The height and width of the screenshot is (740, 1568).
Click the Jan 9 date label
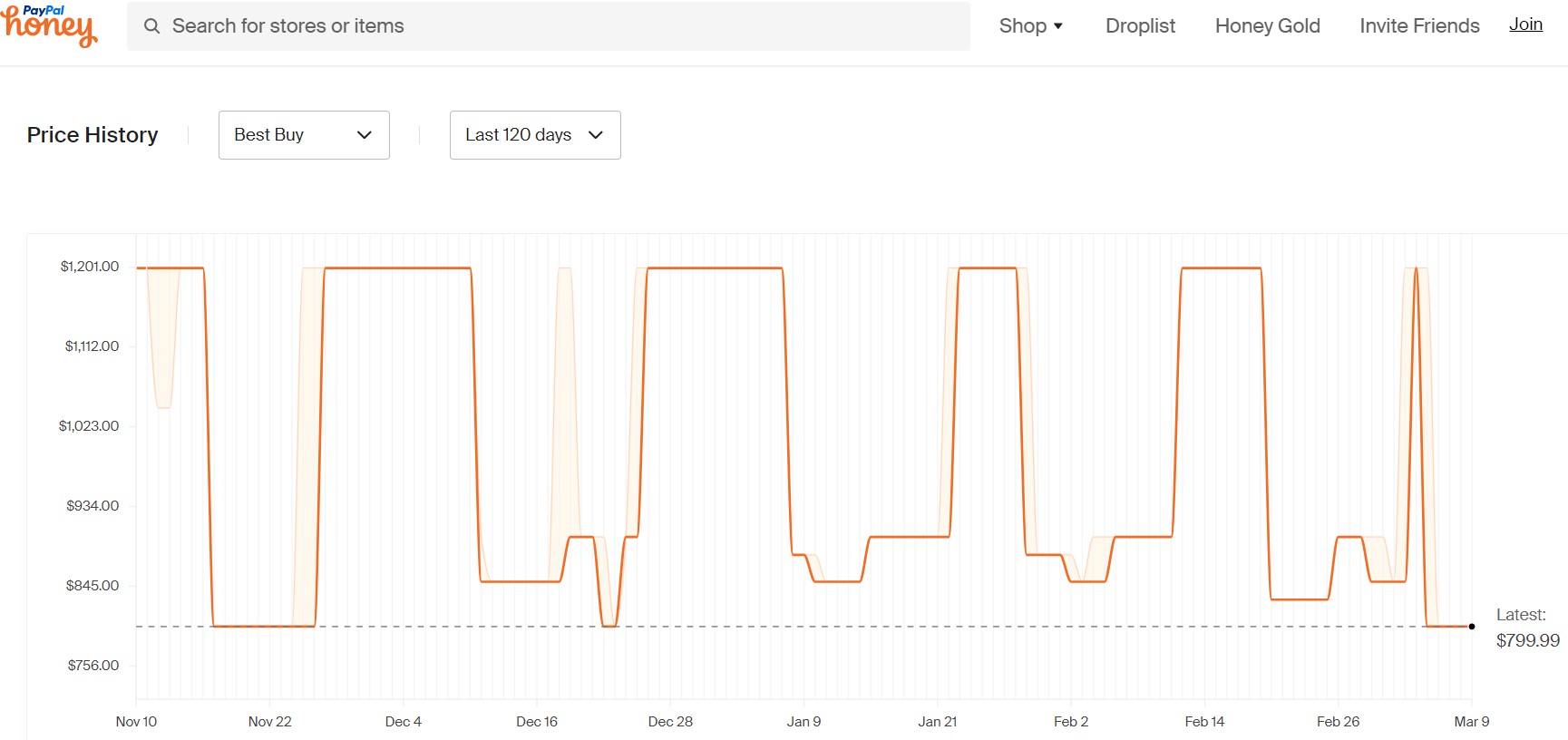pos(803,722)
